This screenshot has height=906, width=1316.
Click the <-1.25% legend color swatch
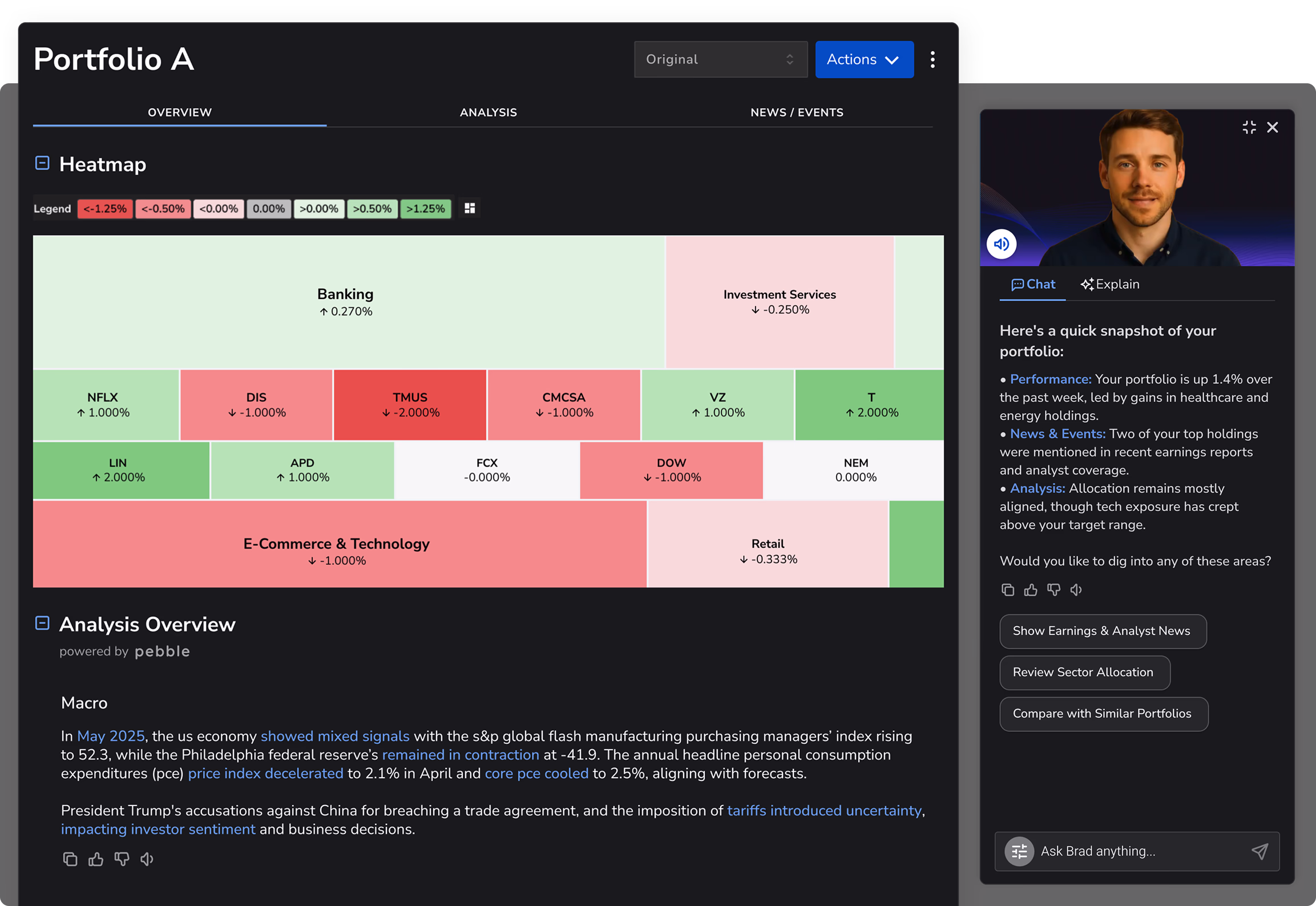click(x=105, y=209)
